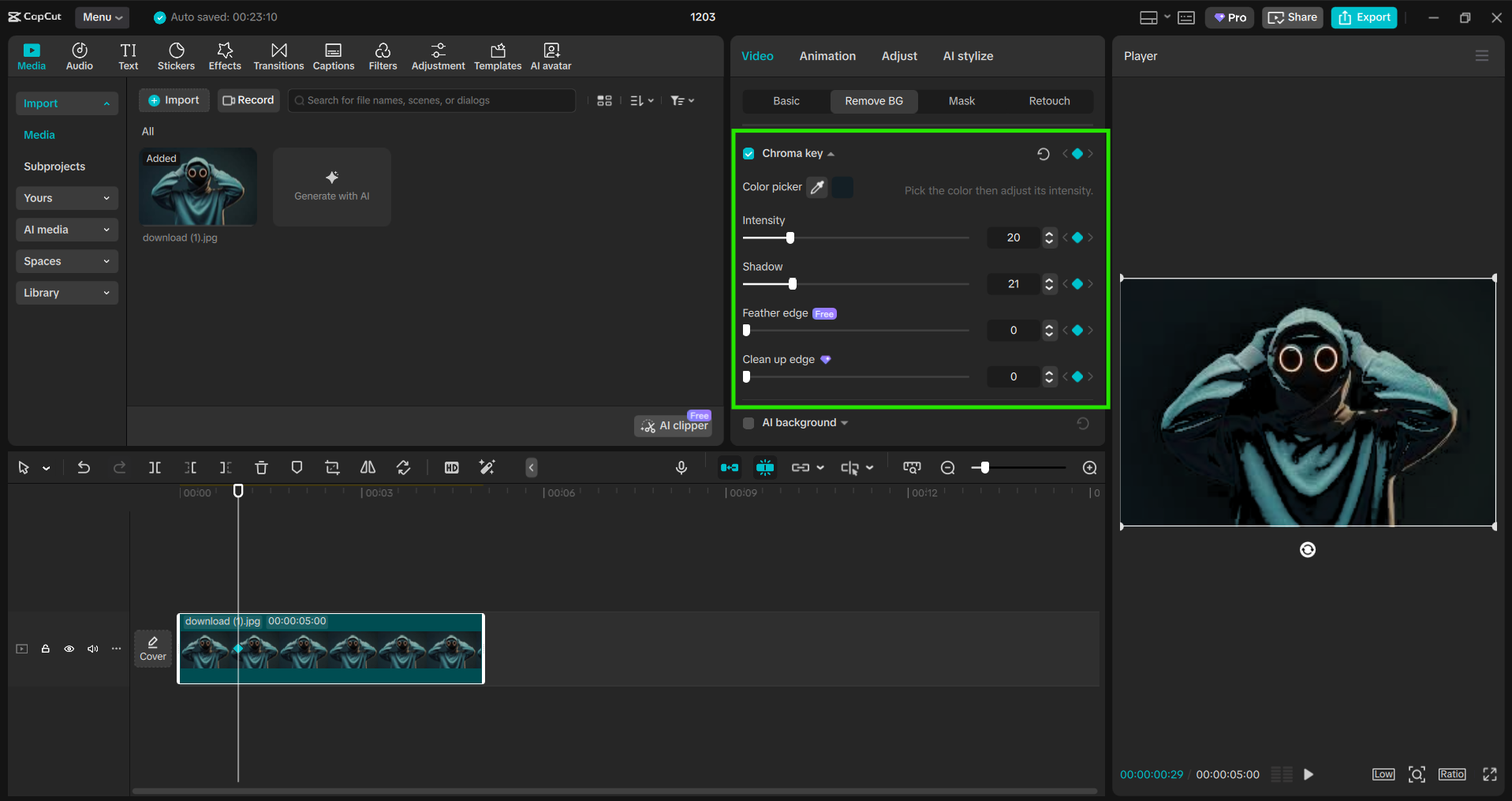Uncheck the Chroma key checkbox
The image size is (1512, 801).
pos(749,154)
